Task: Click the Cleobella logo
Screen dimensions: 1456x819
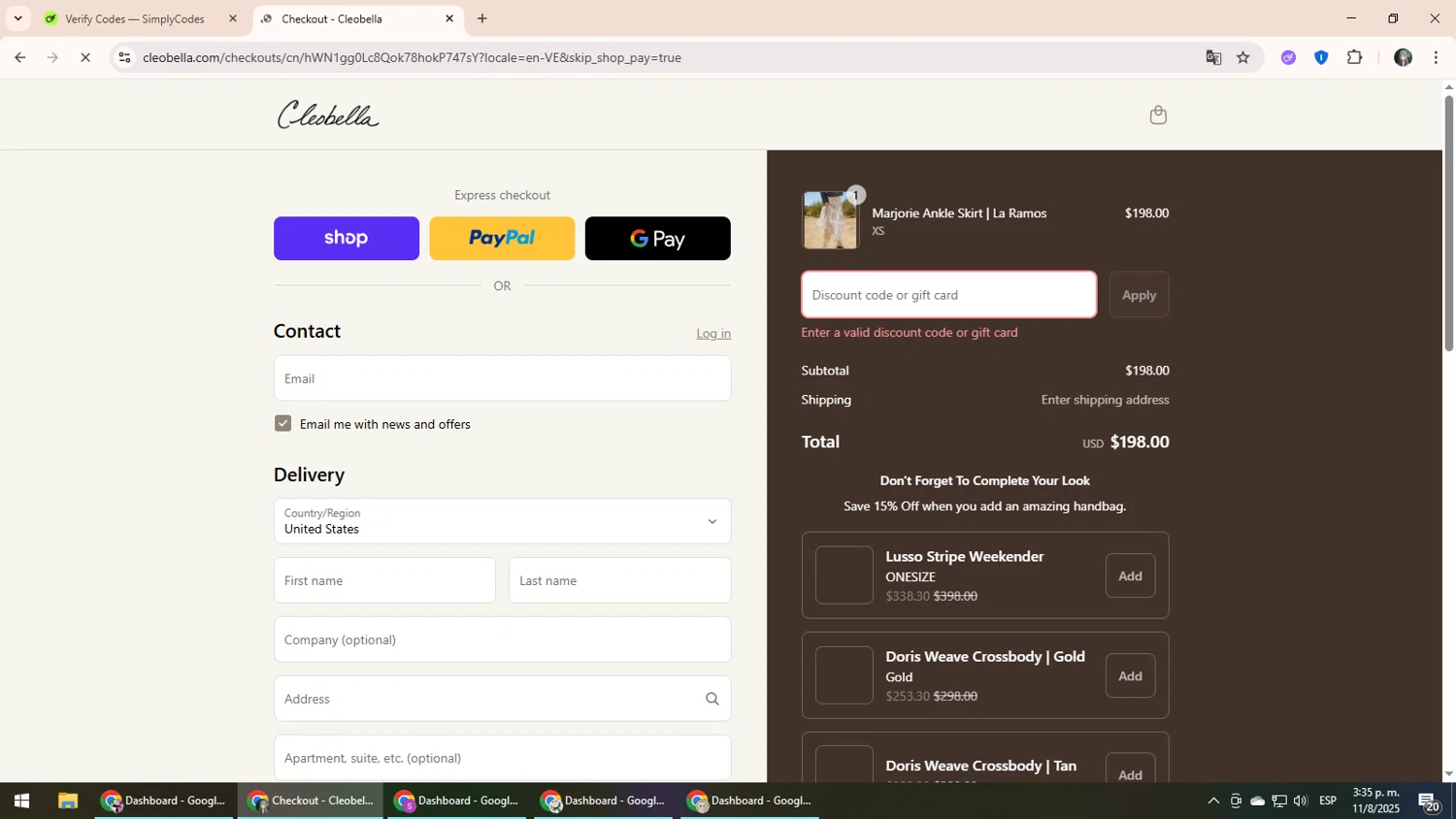Action: pos(328,115)
